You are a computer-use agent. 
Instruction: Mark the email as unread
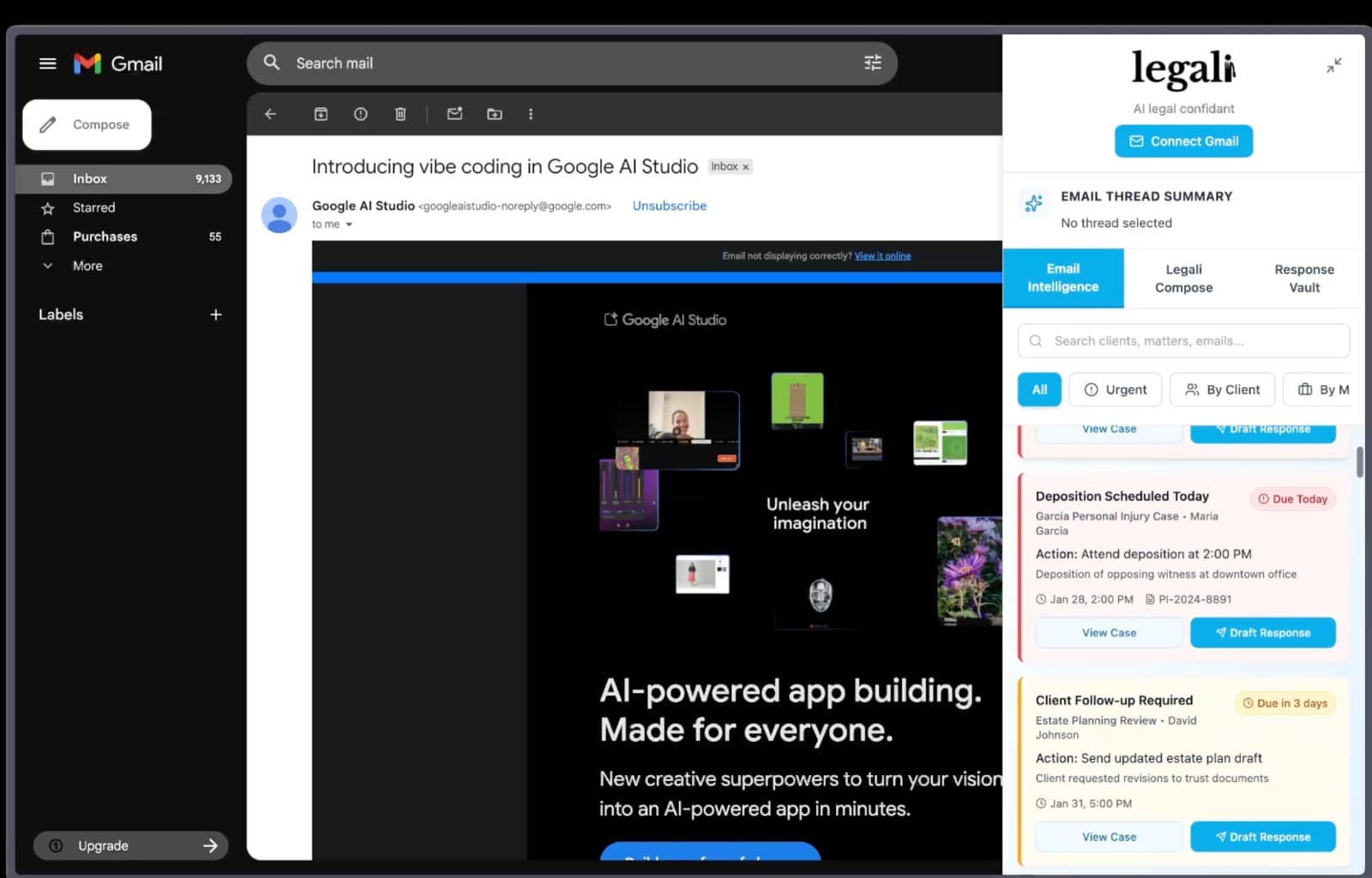454,113
